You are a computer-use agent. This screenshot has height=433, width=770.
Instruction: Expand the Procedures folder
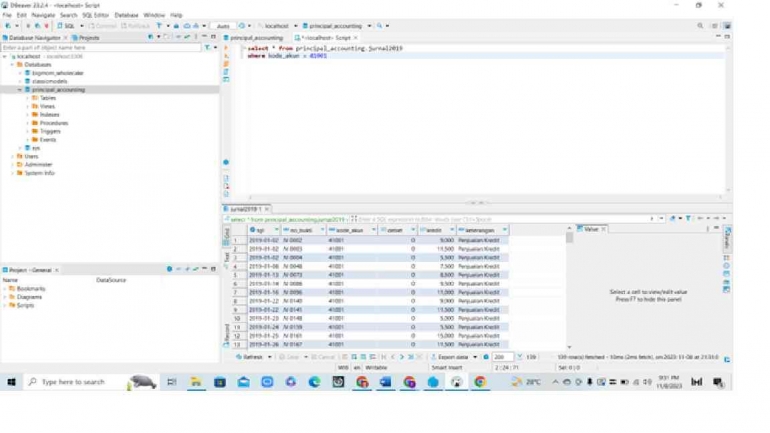[x=28, y=123]
